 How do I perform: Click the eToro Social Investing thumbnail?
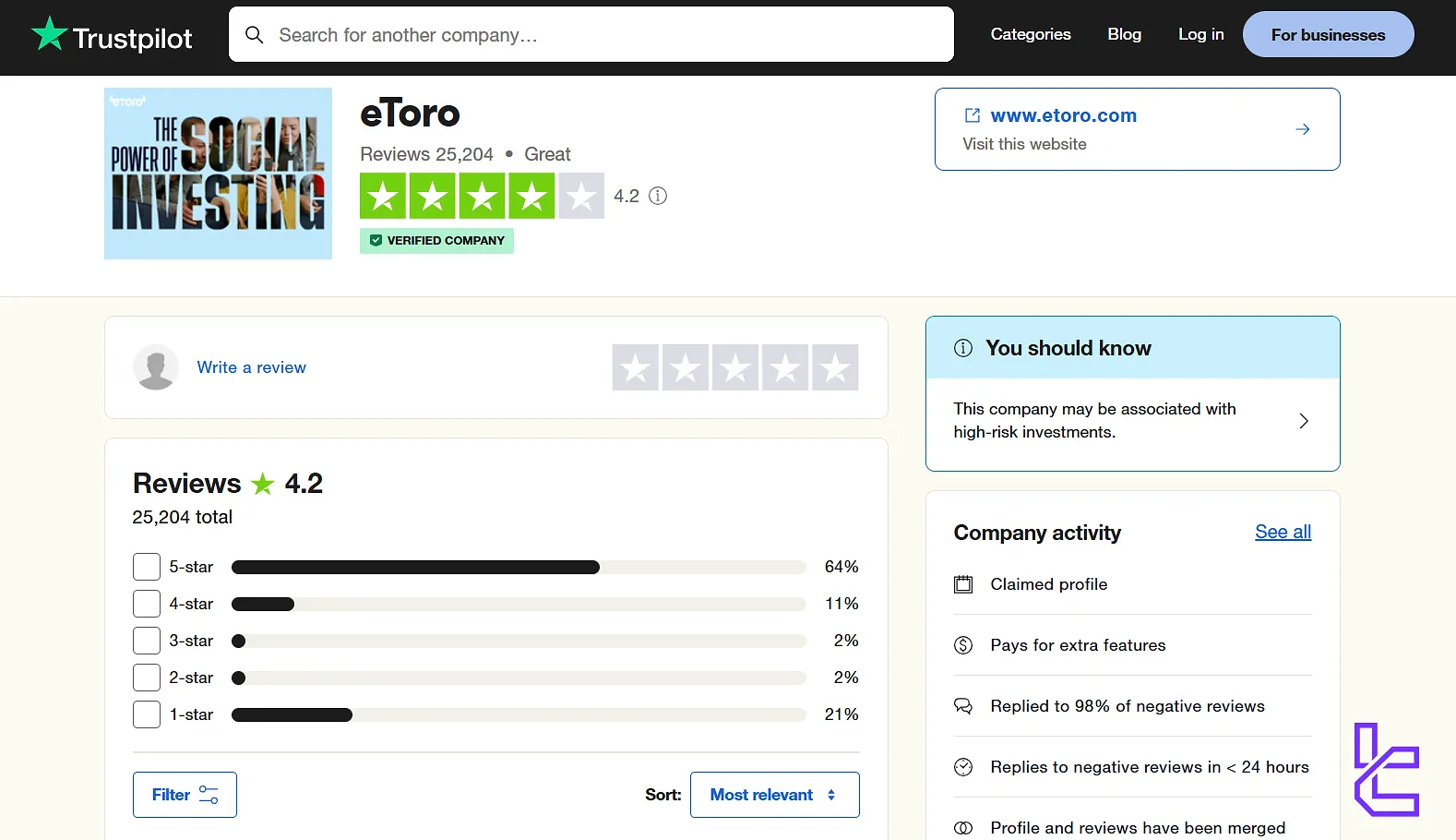[218, 174]
